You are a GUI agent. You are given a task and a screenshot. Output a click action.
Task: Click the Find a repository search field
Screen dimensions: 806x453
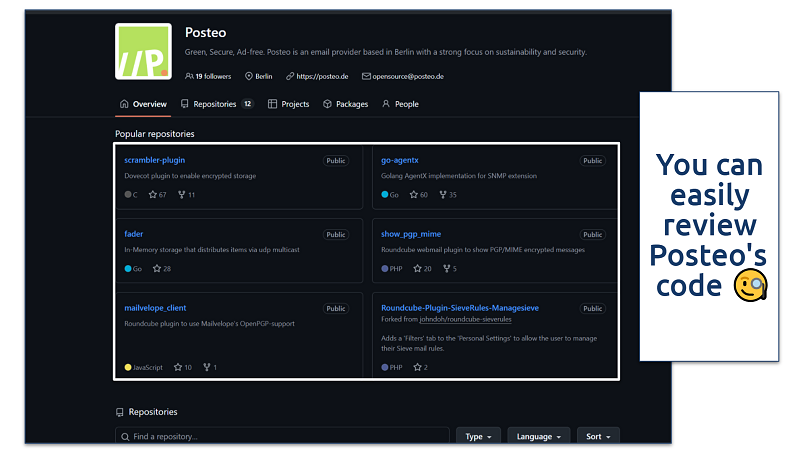point(282,437)
